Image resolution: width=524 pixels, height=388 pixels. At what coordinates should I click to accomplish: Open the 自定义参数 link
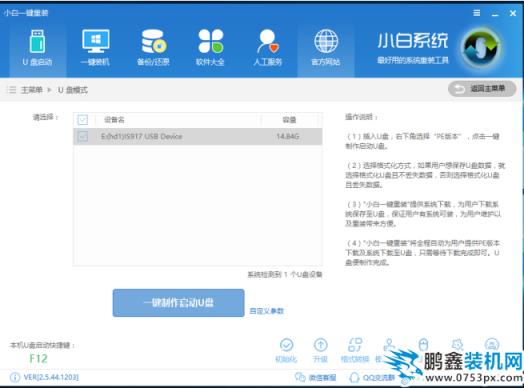tap(266, 311)
